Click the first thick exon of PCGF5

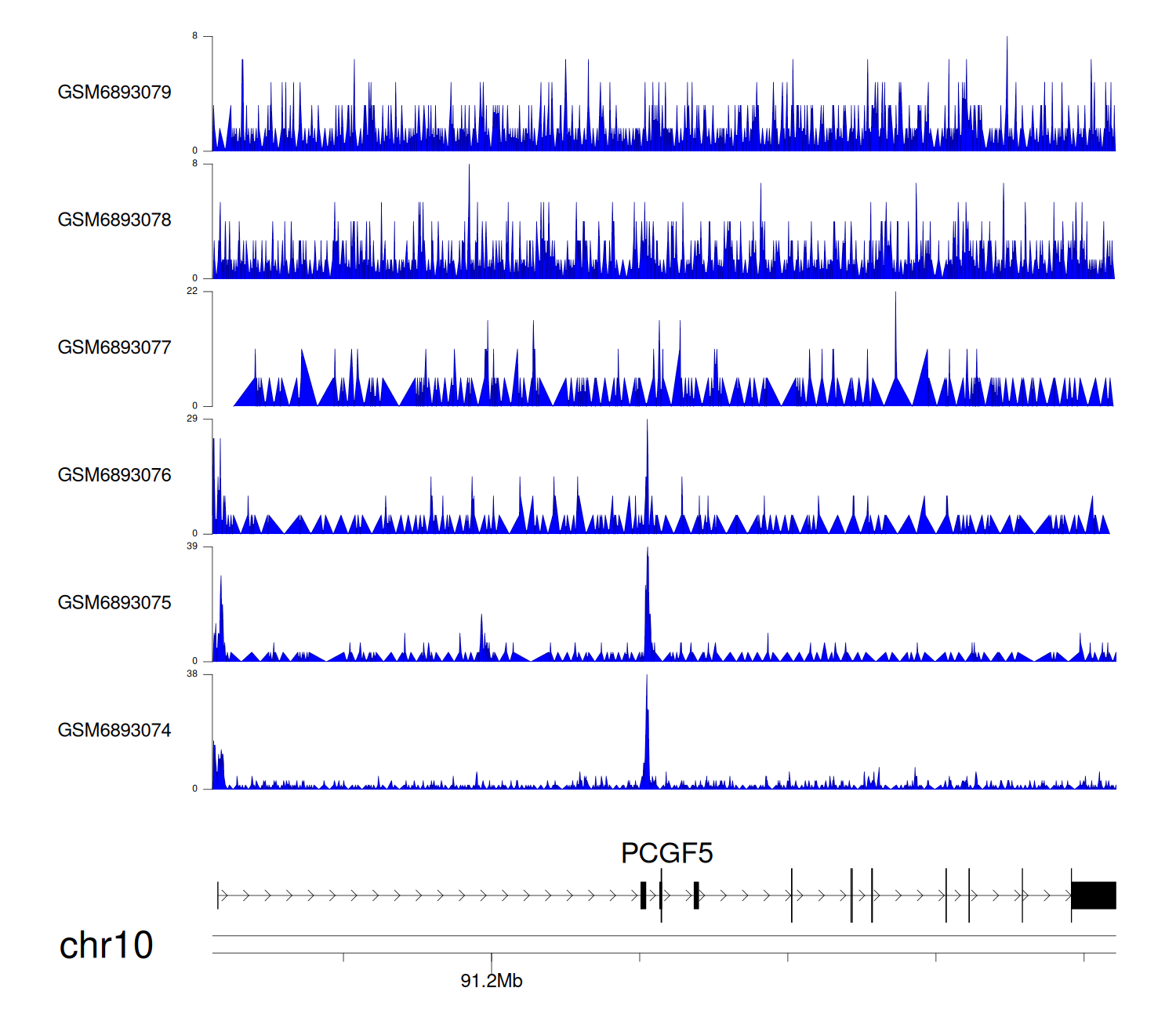(643, 895)
